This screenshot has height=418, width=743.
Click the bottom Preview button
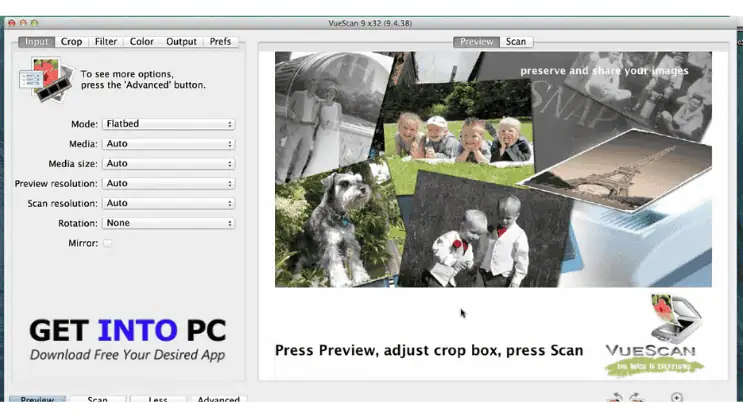(37, 399)
